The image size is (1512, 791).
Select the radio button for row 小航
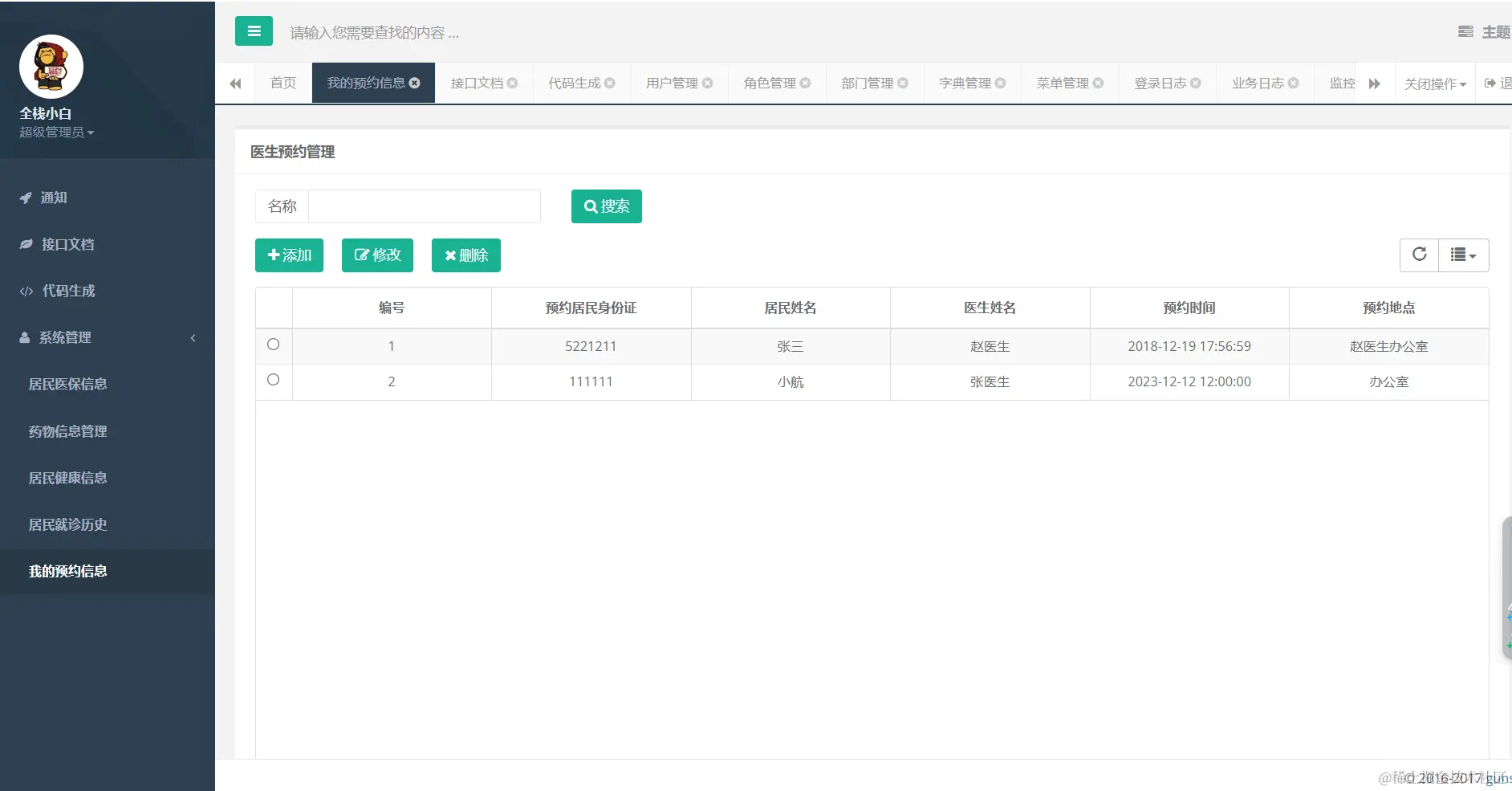273,380
